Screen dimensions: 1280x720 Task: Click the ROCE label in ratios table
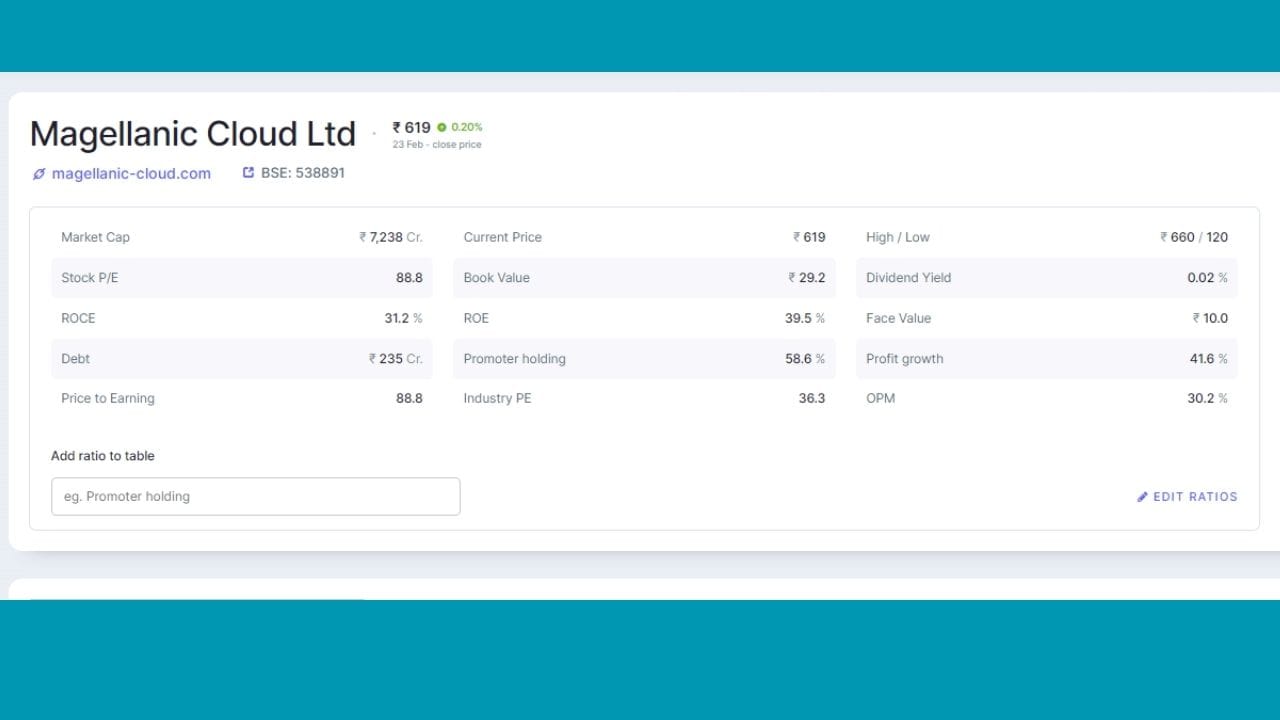tap(78, 318)
